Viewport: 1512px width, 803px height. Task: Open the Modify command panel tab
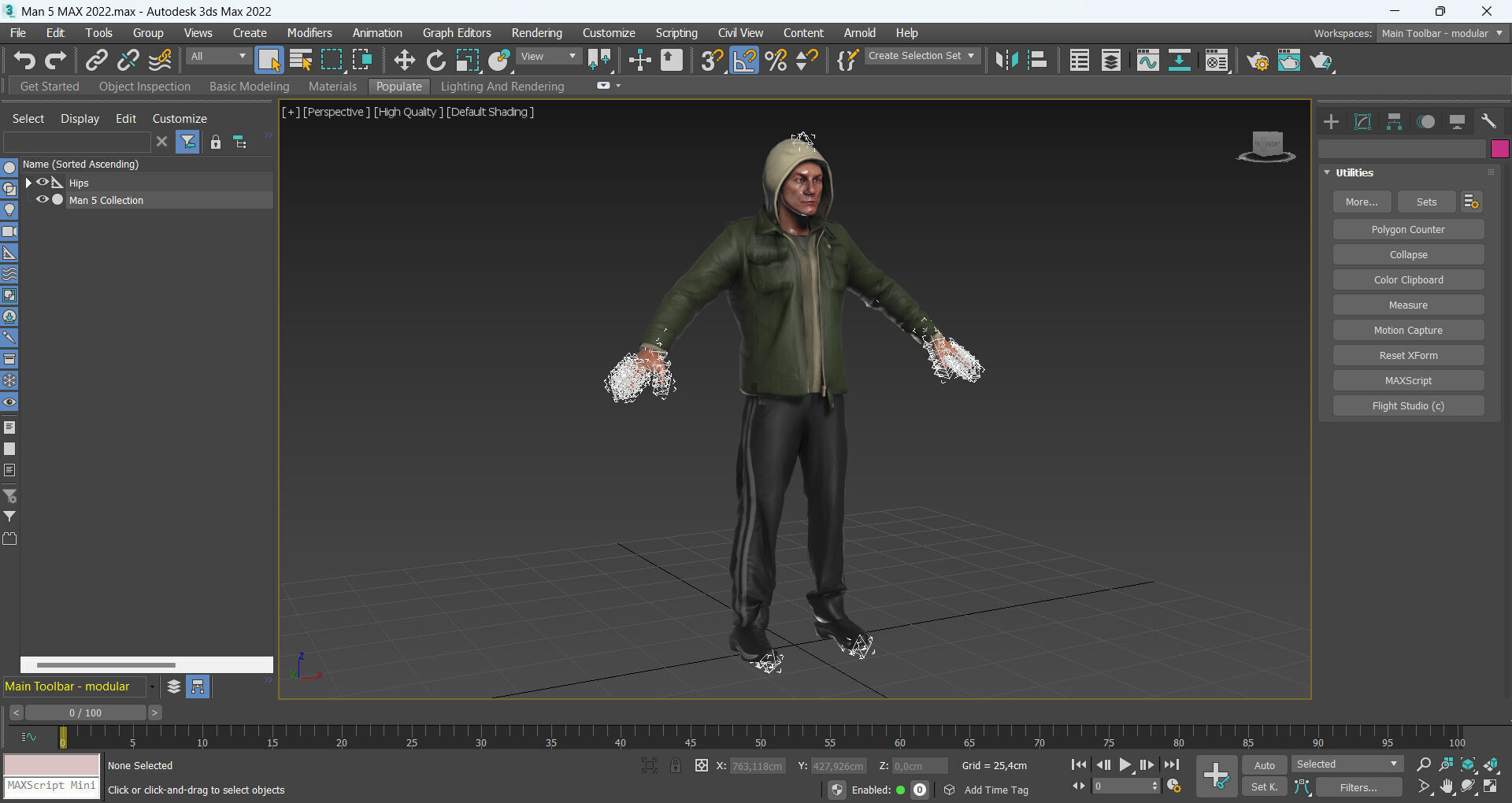[x=1362, y=121]
